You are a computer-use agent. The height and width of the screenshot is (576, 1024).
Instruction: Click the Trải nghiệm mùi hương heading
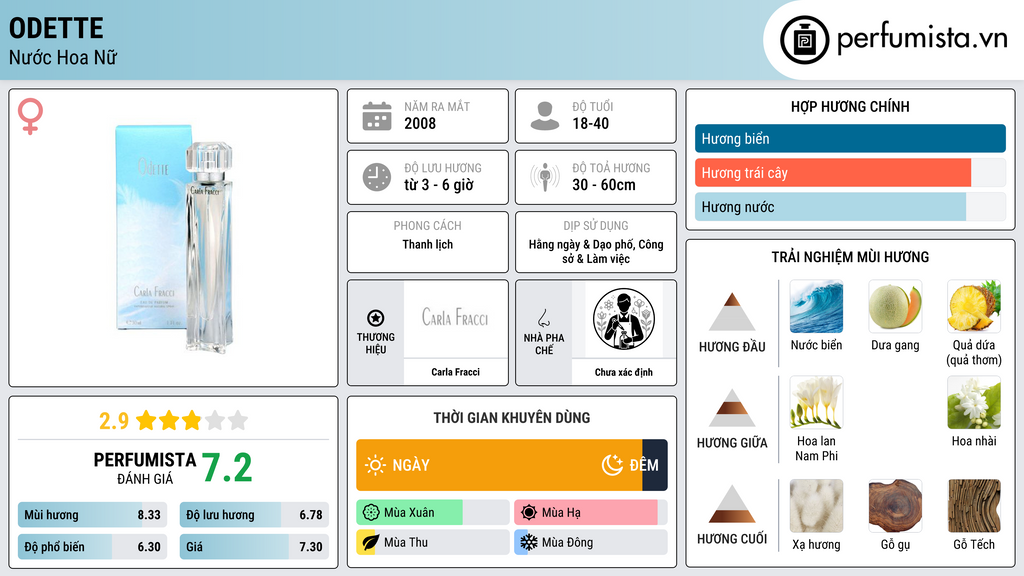point(850,257)
